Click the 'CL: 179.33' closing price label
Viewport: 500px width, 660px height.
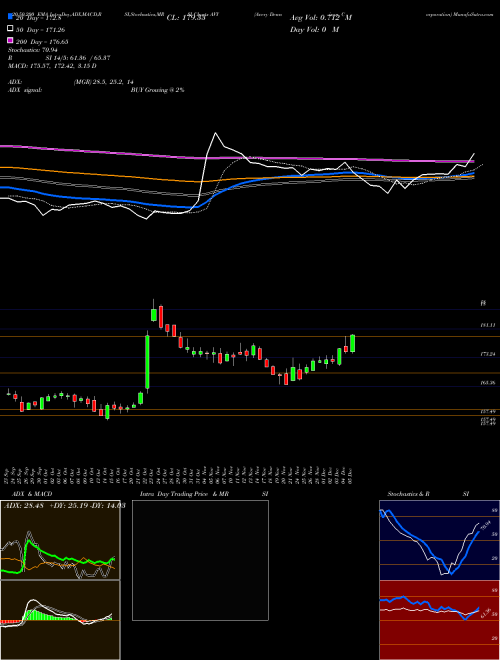[x=186, y=18]
